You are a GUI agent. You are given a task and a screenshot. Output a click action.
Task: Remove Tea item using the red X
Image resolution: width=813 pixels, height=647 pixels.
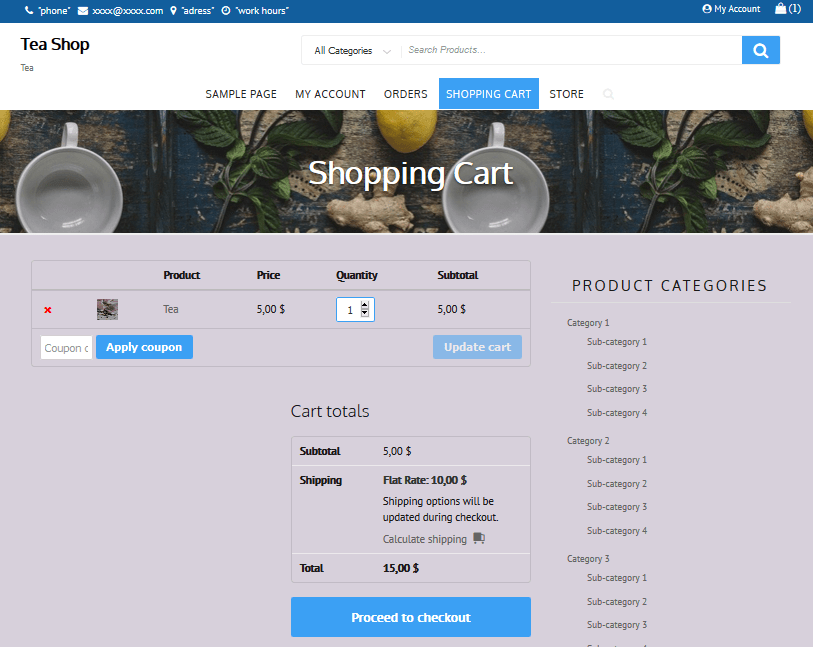coord(47,309)
